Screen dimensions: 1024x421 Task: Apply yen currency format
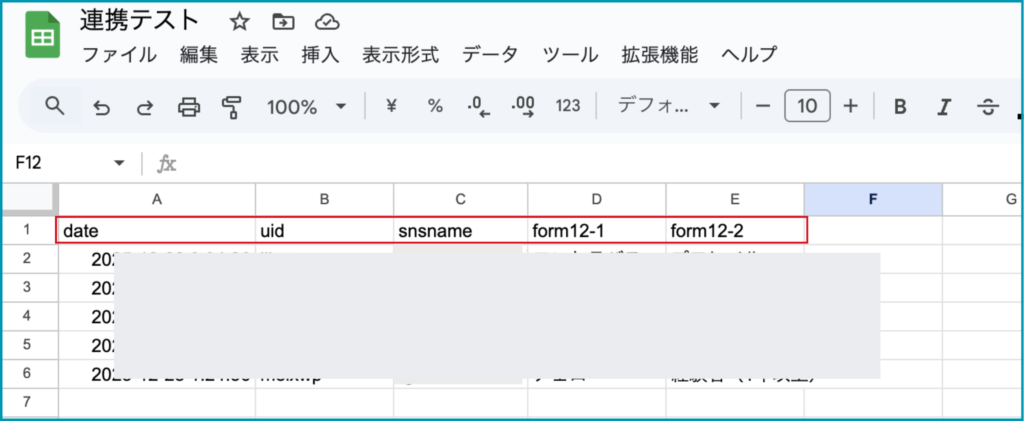[391, 106]
